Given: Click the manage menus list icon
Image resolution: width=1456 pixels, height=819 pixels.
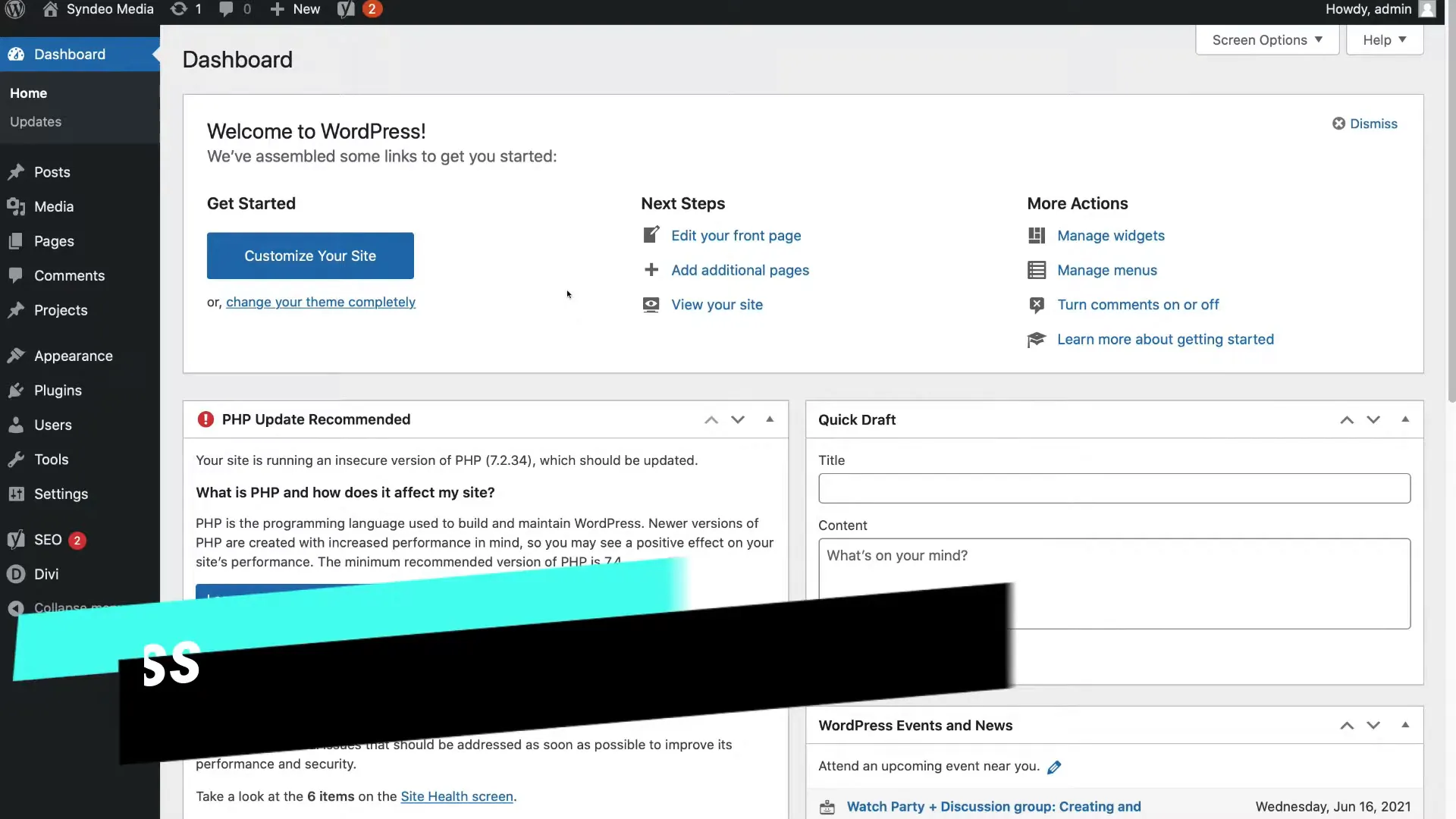Looking at the screenshot, I should coord(1037,270).
